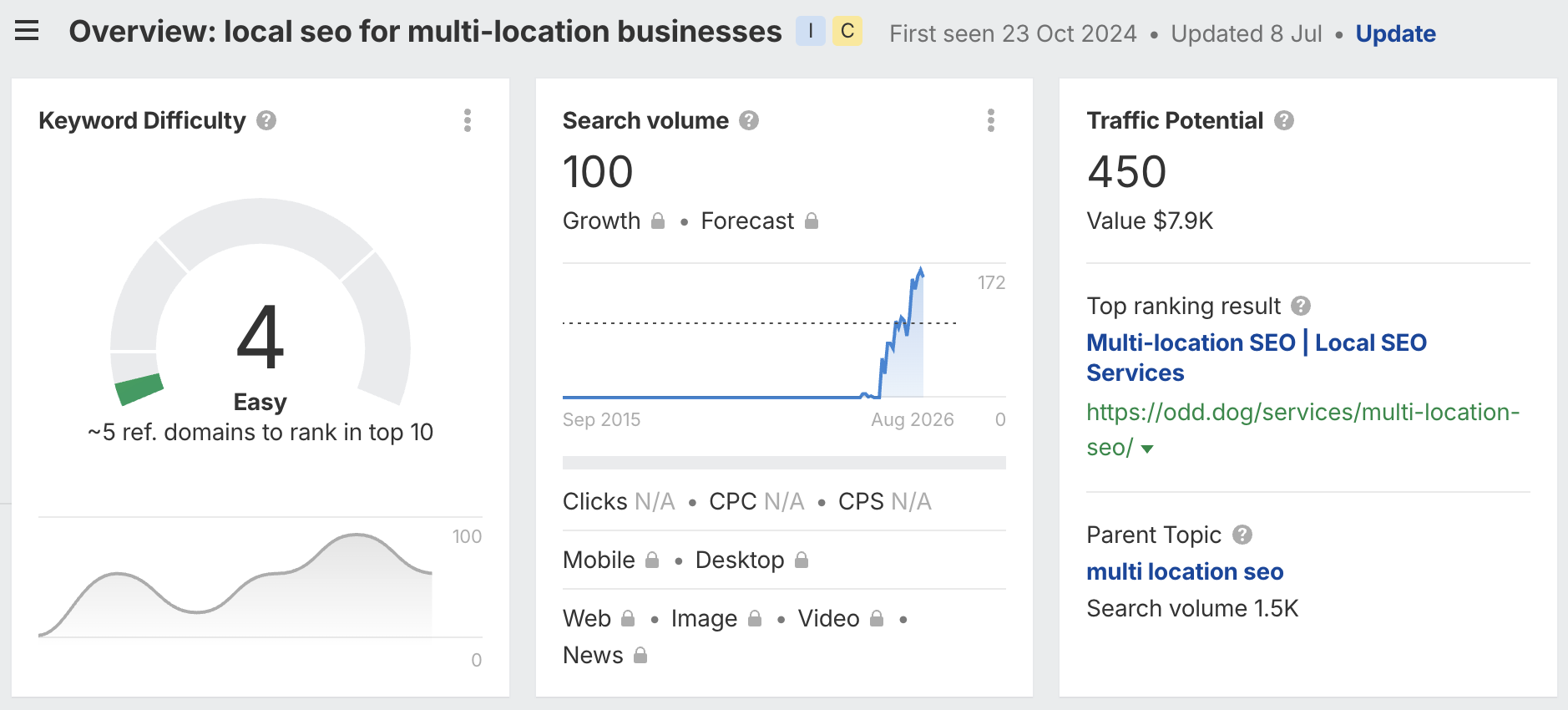Click help icon beside Top ranking result
The image size is (1568, 710).
coord(1301,306)
